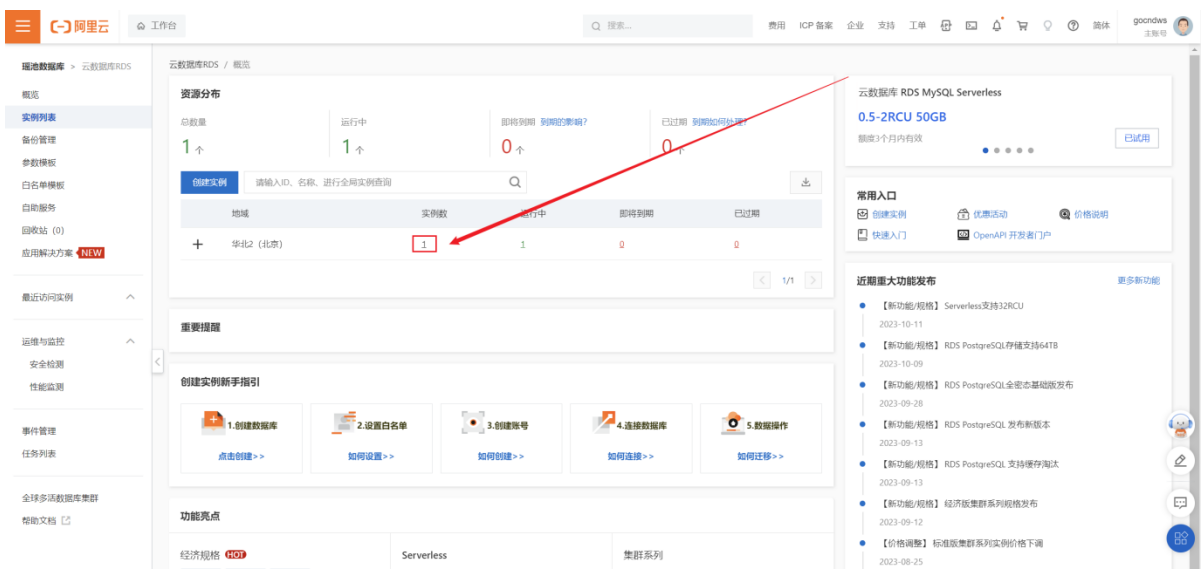Open the 企业 menu in top bar
This screenshot has width=1204, height=580.
point(855,26)
